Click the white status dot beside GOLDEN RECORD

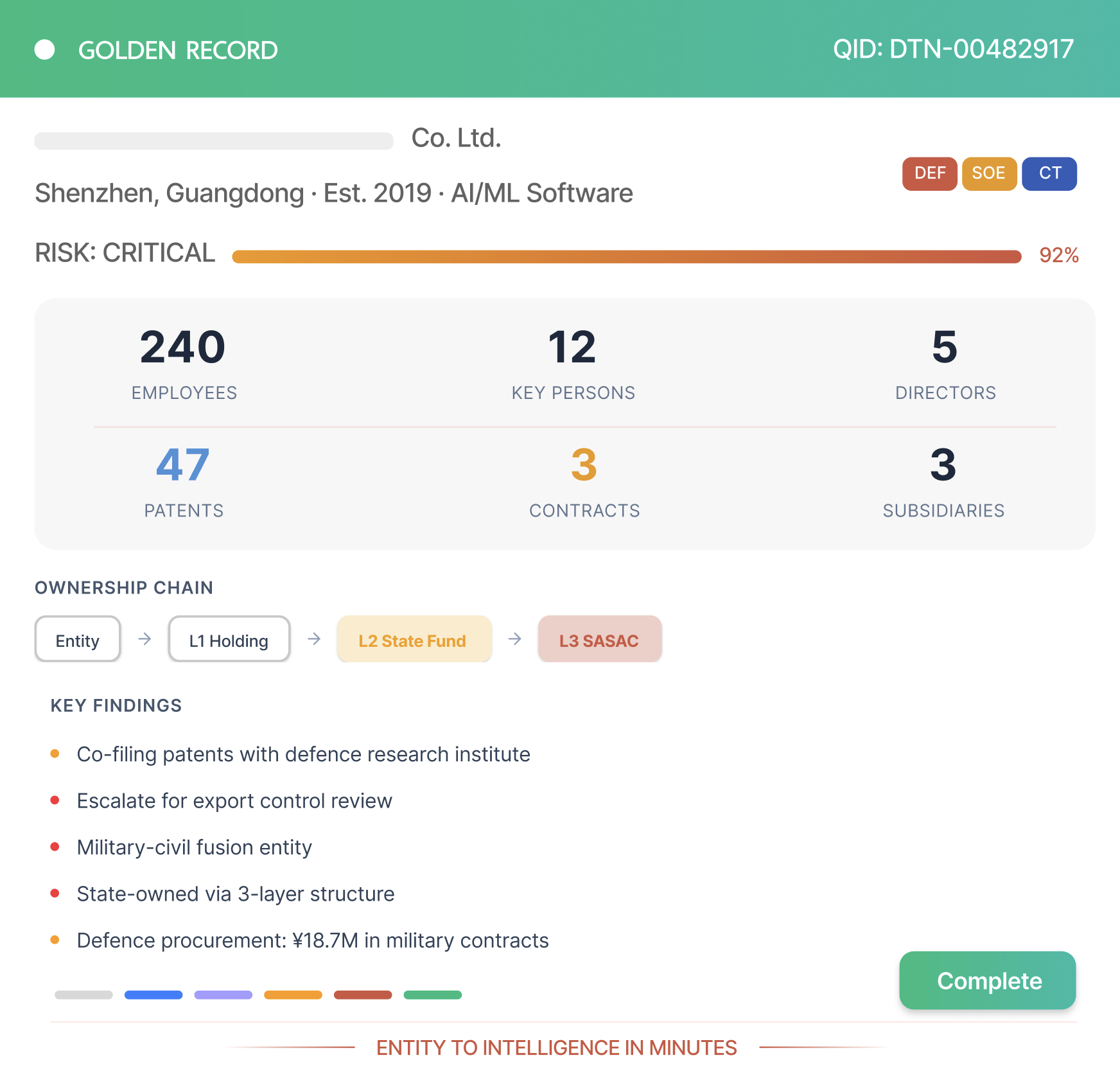click(x=44, y=49)
